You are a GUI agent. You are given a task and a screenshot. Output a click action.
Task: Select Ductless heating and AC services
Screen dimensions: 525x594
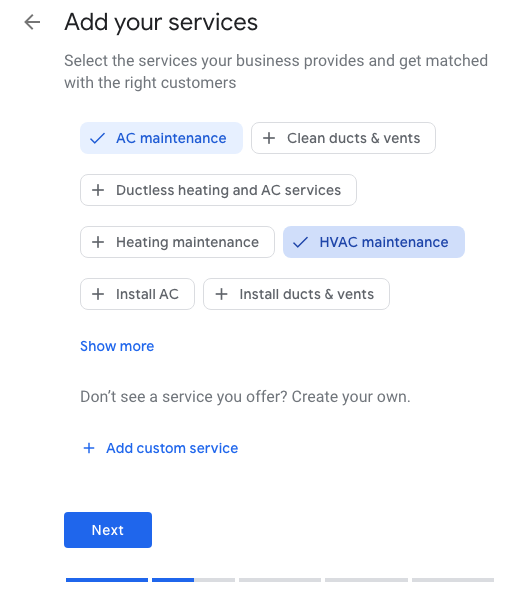[218, 190]
